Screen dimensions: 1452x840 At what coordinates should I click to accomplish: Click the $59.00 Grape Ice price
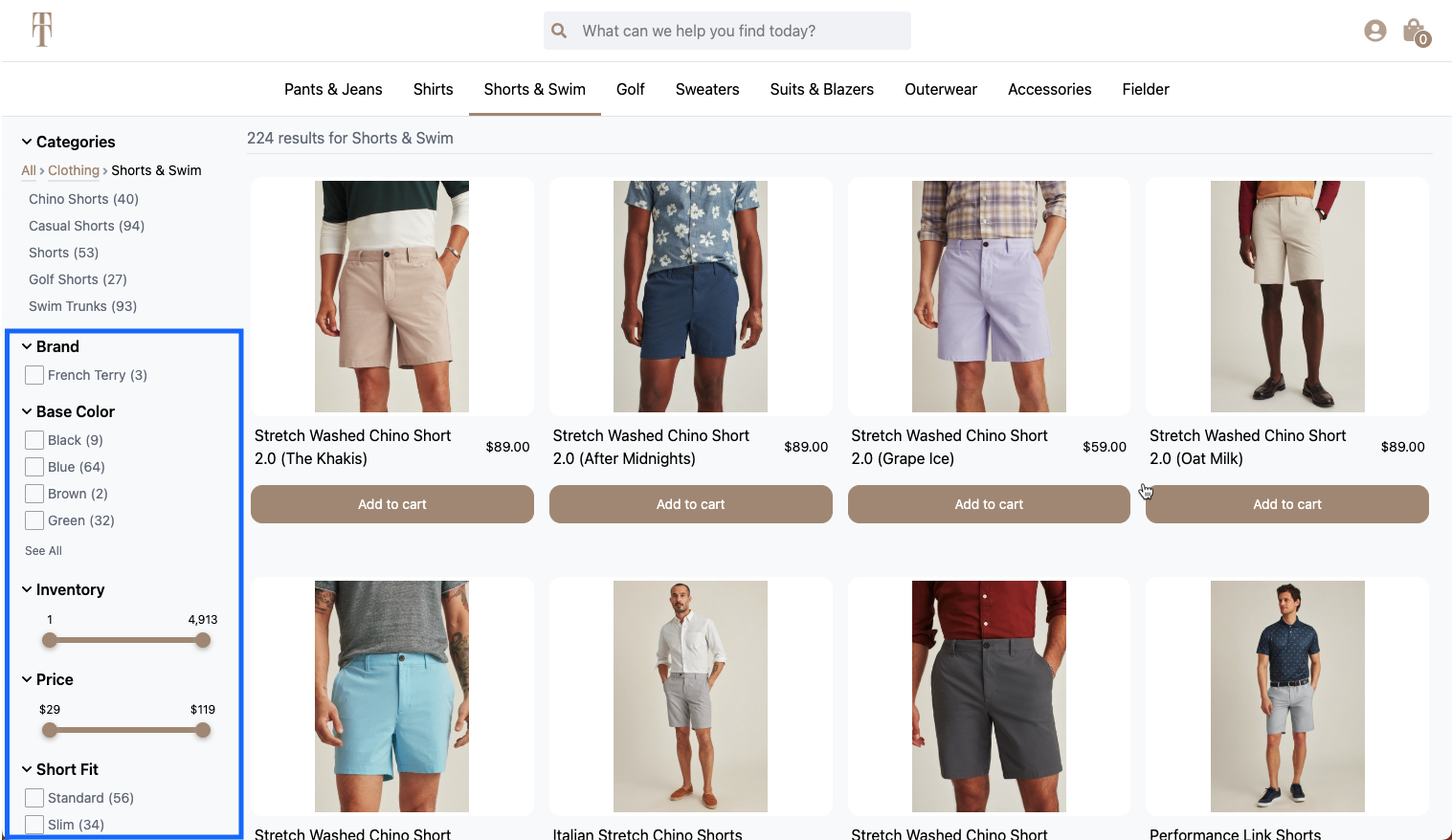pyautogui.click(x=1105, y=447)
